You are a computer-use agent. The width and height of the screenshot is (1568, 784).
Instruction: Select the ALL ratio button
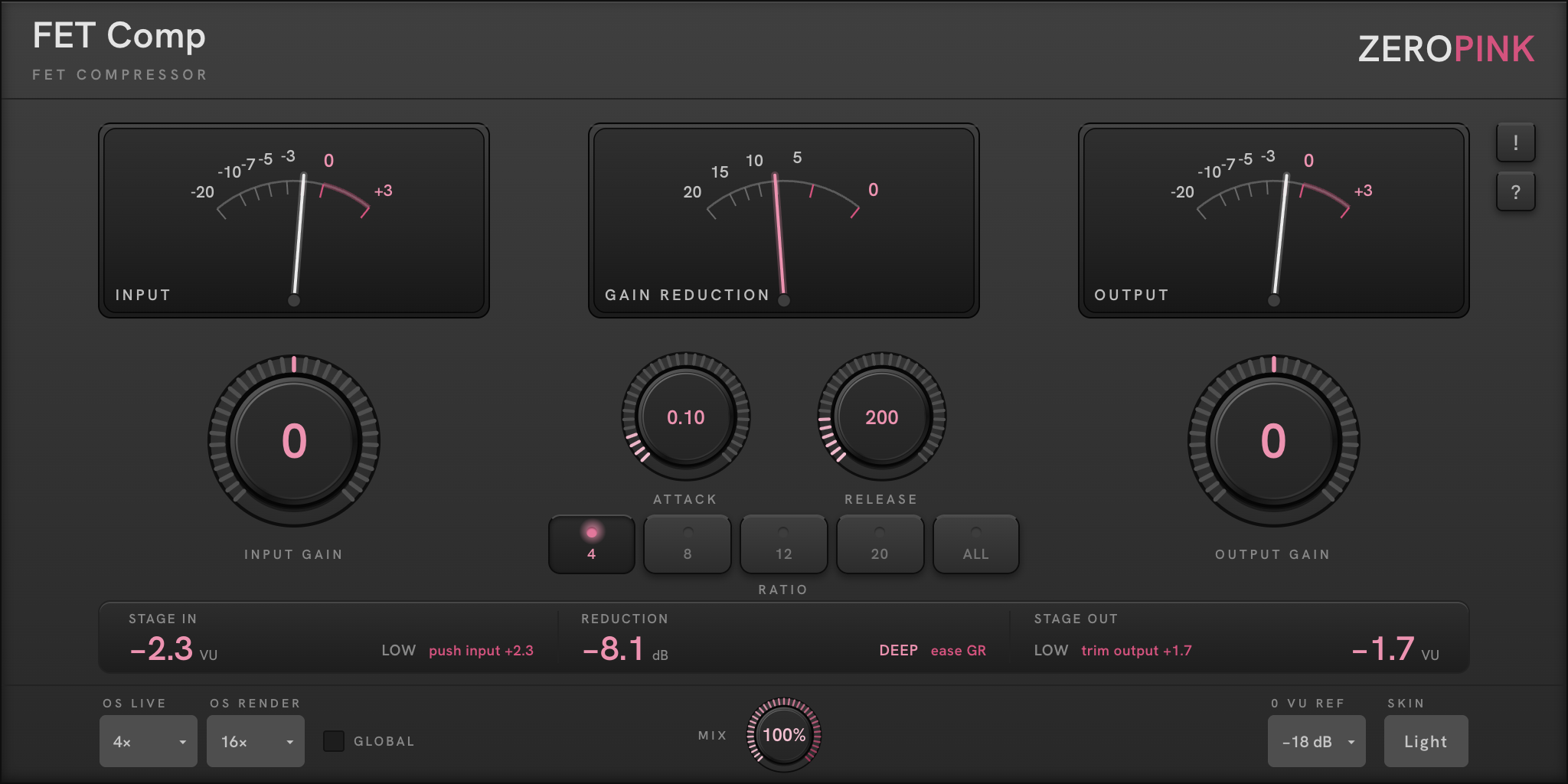(x=976, y=544)
